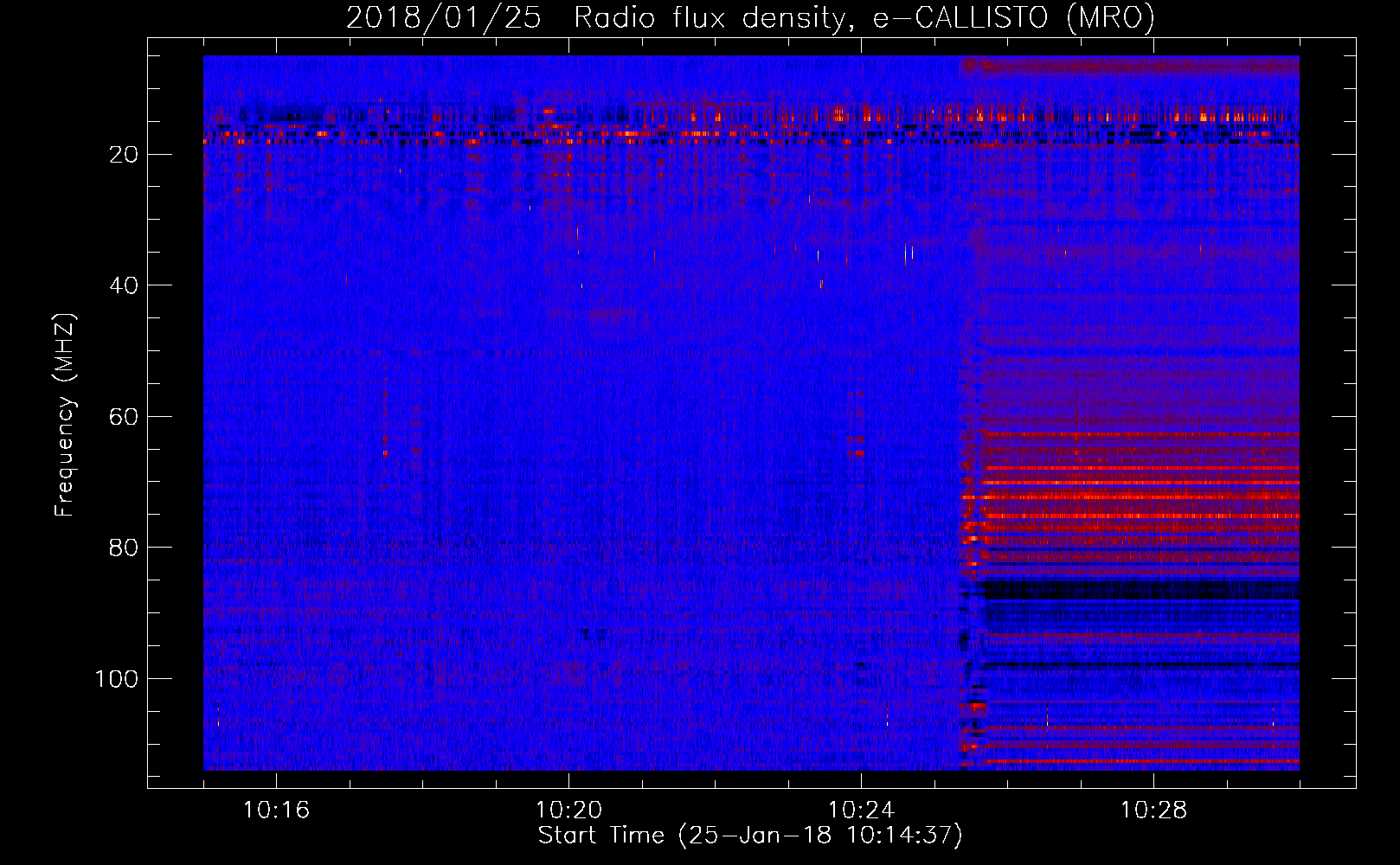Screen dimensions: 1400x865
Task: Click the date '2018/01/25' in the title
Action: coord(444,17)
